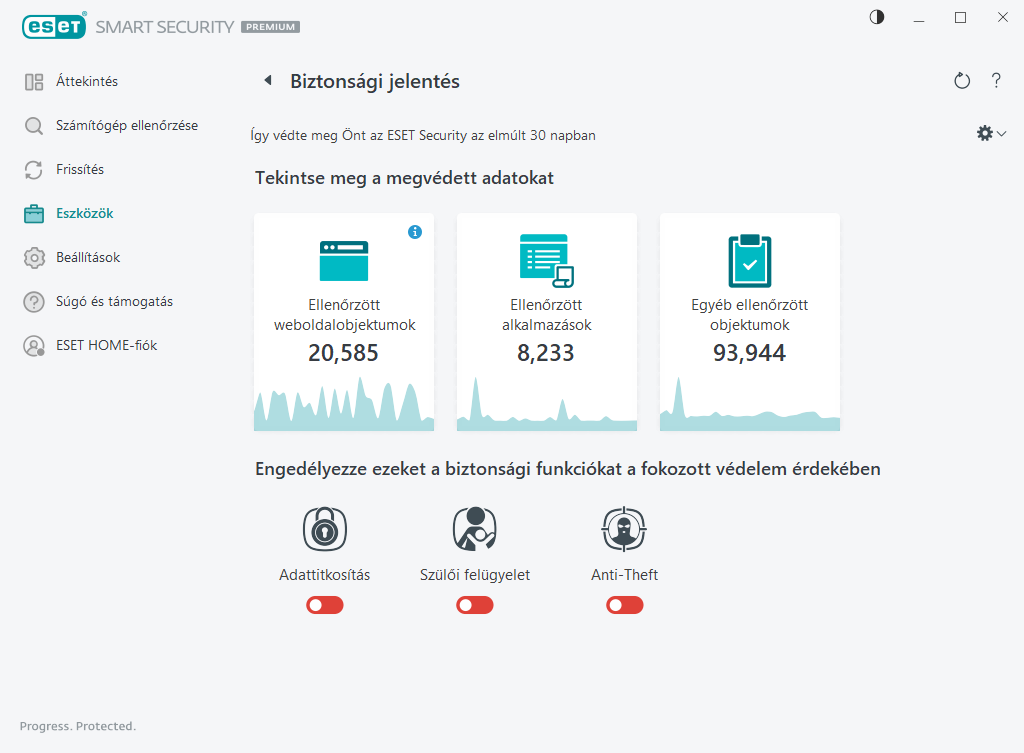Expand the gear settings dropdown

991,133
